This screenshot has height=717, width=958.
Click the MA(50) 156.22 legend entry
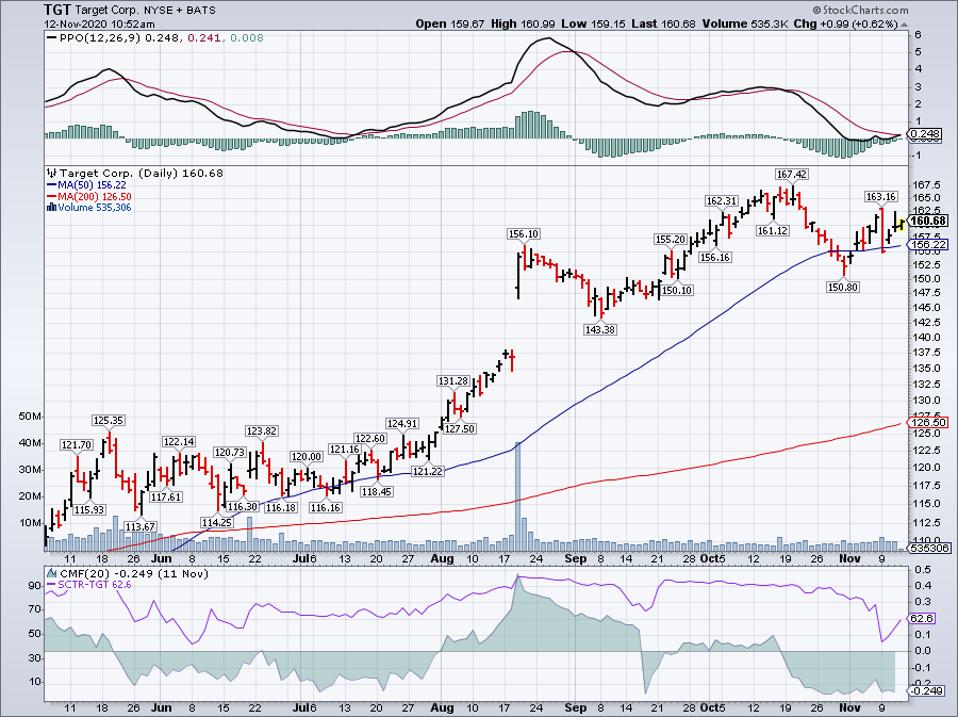click(x=87, y=185)
